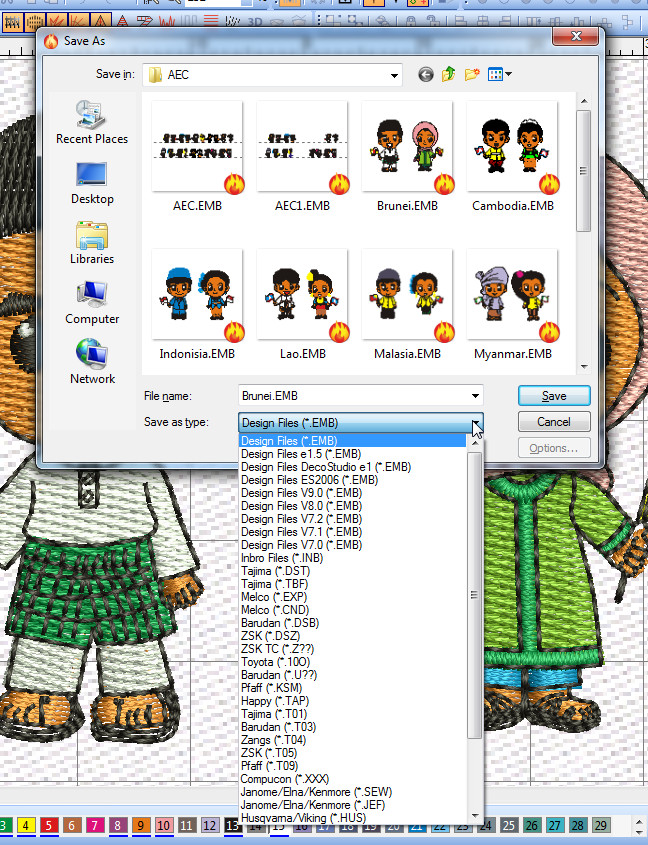
Task: Choose Janome/Elna/Kenmore (*.JEF) format
Action: pos(353,805)
